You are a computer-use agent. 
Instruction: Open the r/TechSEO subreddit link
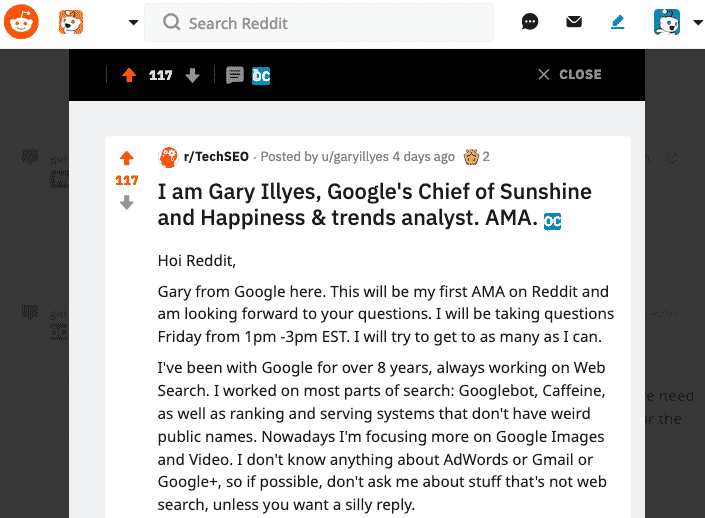[x=216, y=156]
